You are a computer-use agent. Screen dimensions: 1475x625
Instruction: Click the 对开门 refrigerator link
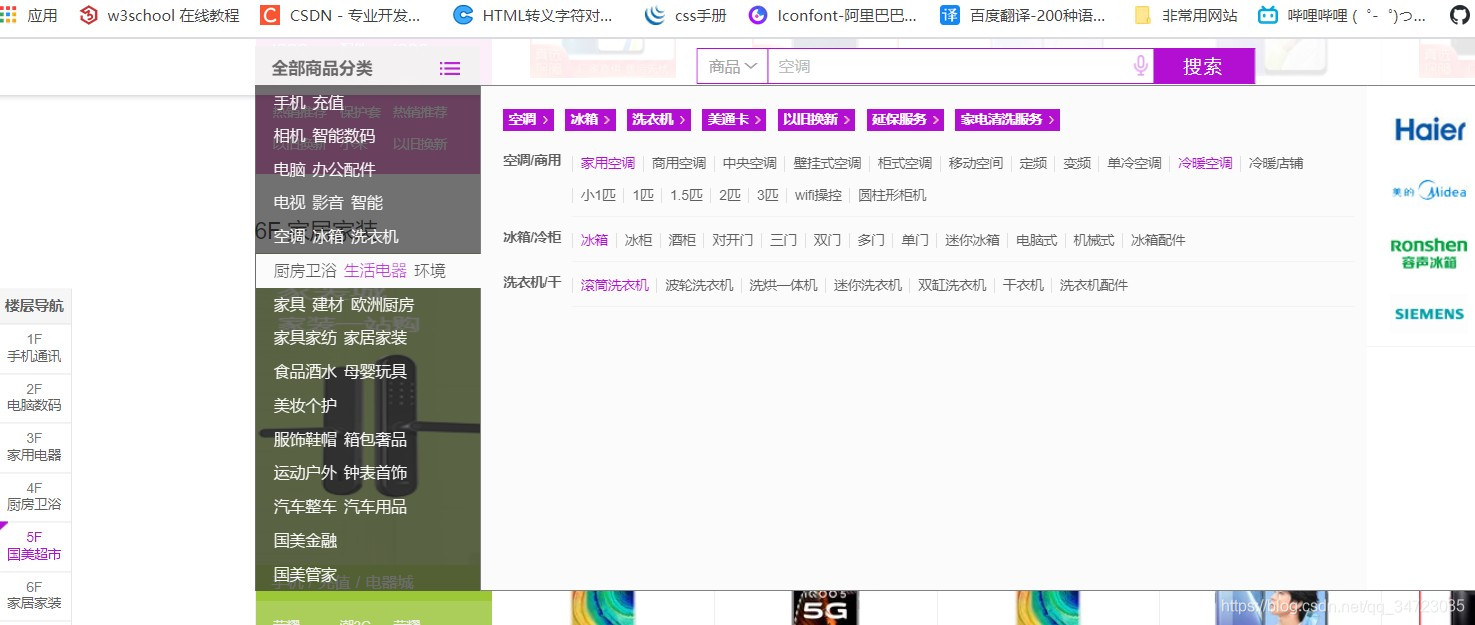point(733,240)
